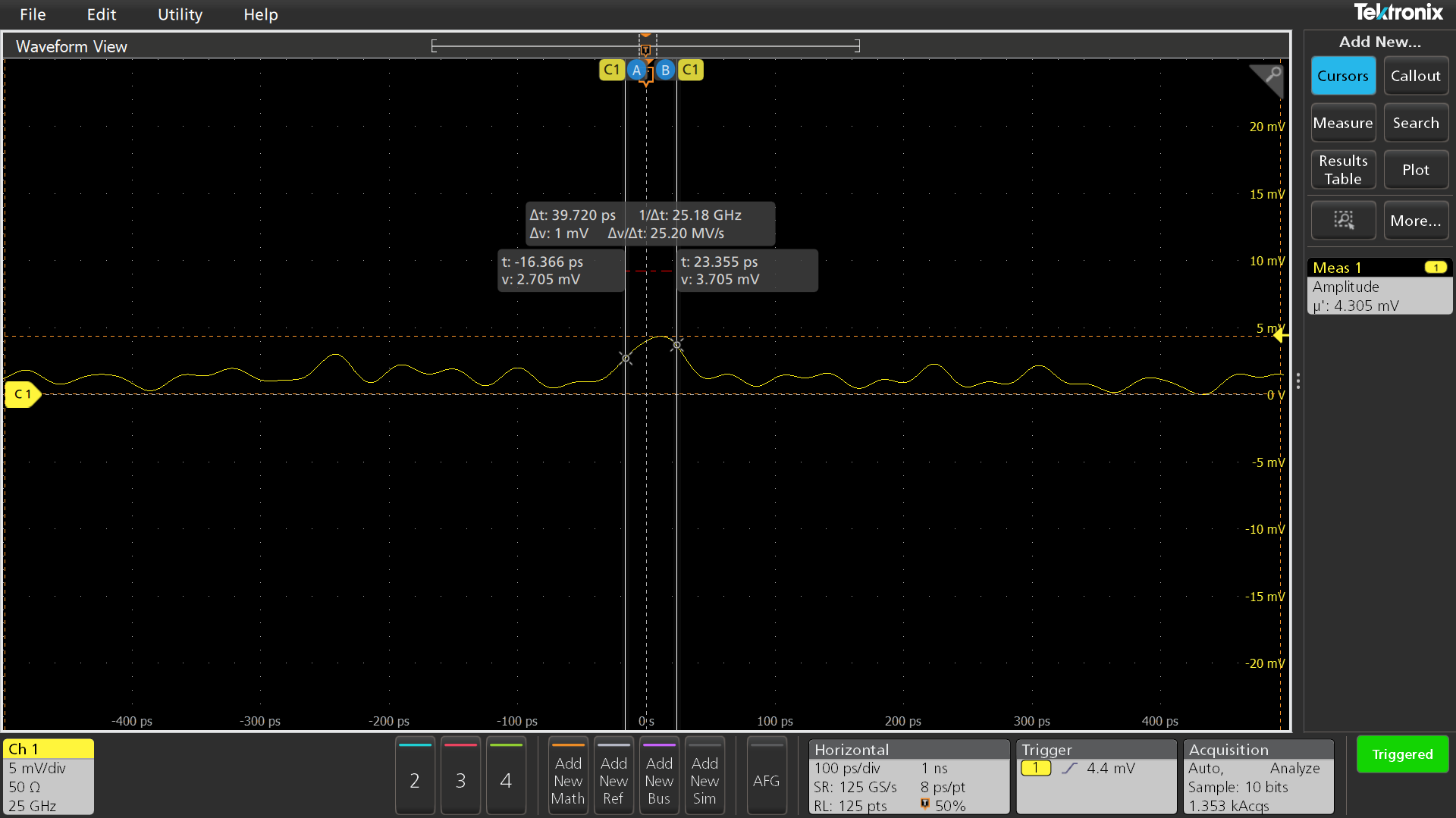Click the yellow trigger level arrow
This screenshot has height=818, width=1456.
coord(1280,335)
